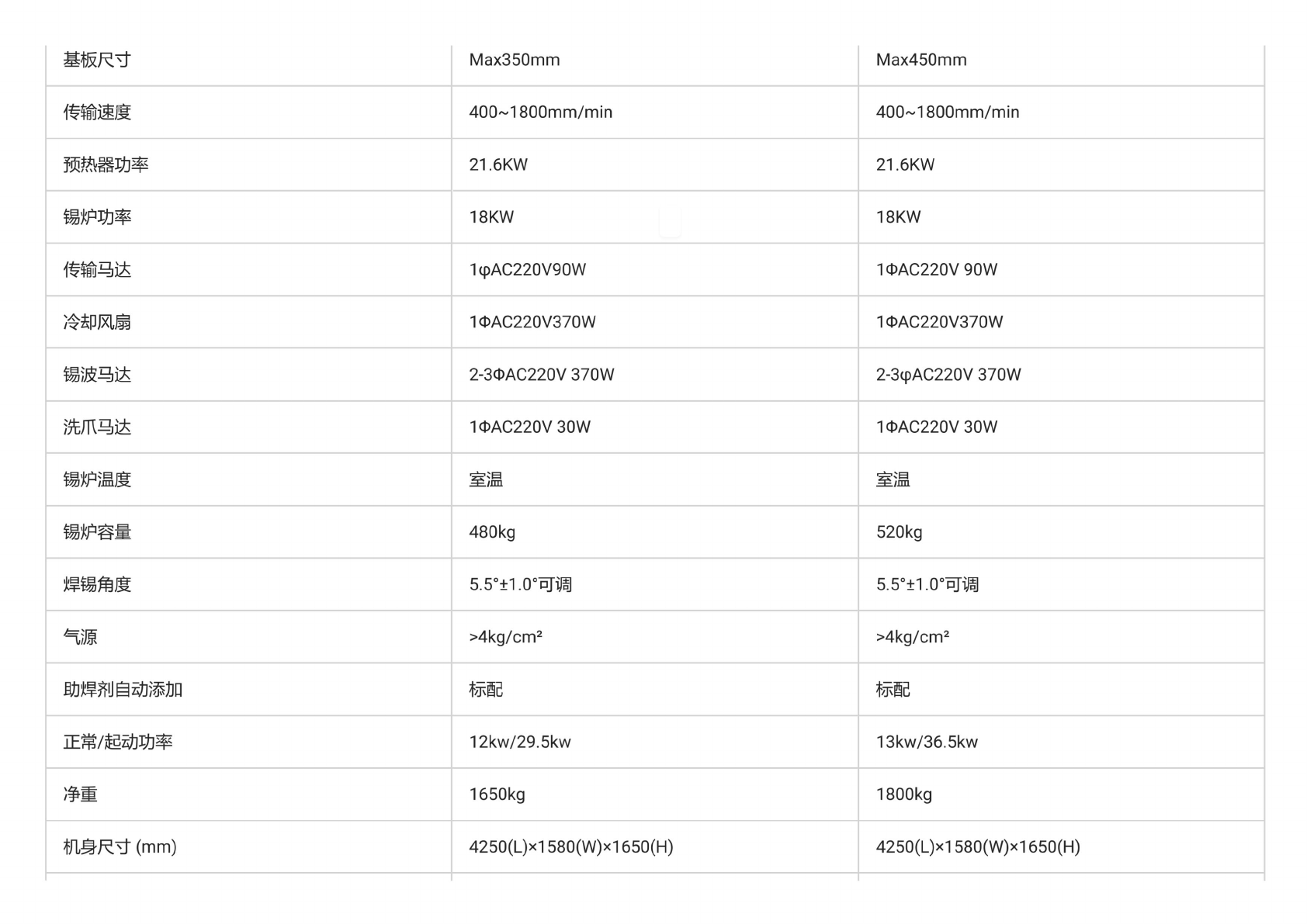1307x924 pixels.
Task: Click the 传输马达 row label
Action: pyautogui.click(x=97, y=270)
